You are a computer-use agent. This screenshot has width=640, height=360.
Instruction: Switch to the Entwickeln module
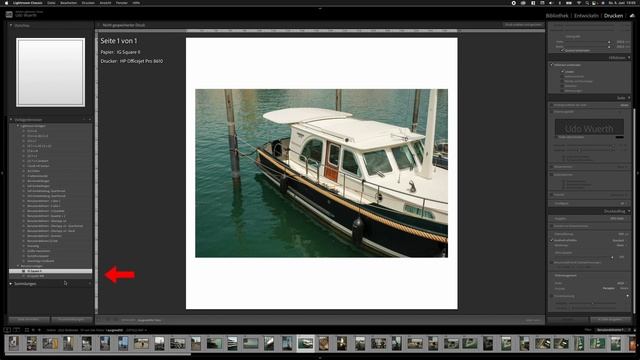(586, 16)
